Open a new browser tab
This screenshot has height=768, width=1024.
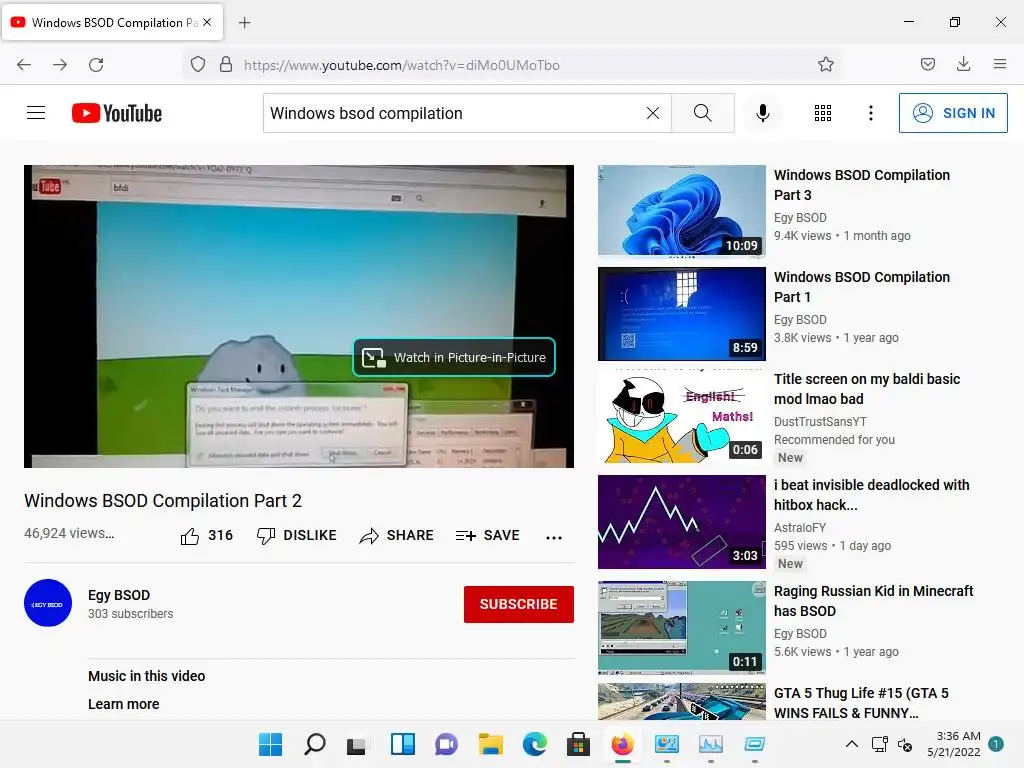tap(245, 23)
